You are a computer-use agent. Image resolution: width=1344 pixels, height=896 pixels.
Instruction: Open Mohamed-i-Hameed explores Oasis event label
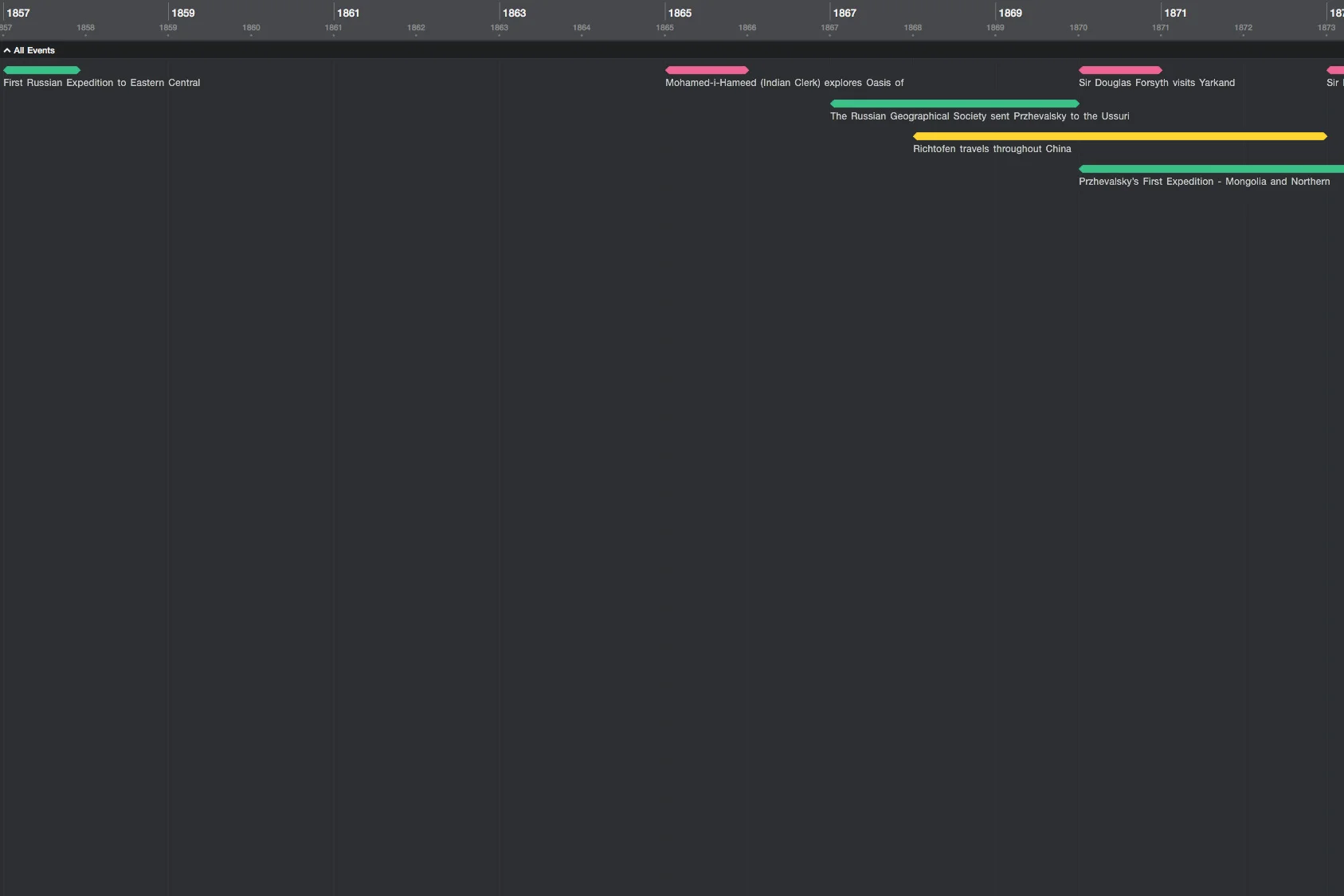(x=785, y=83)
